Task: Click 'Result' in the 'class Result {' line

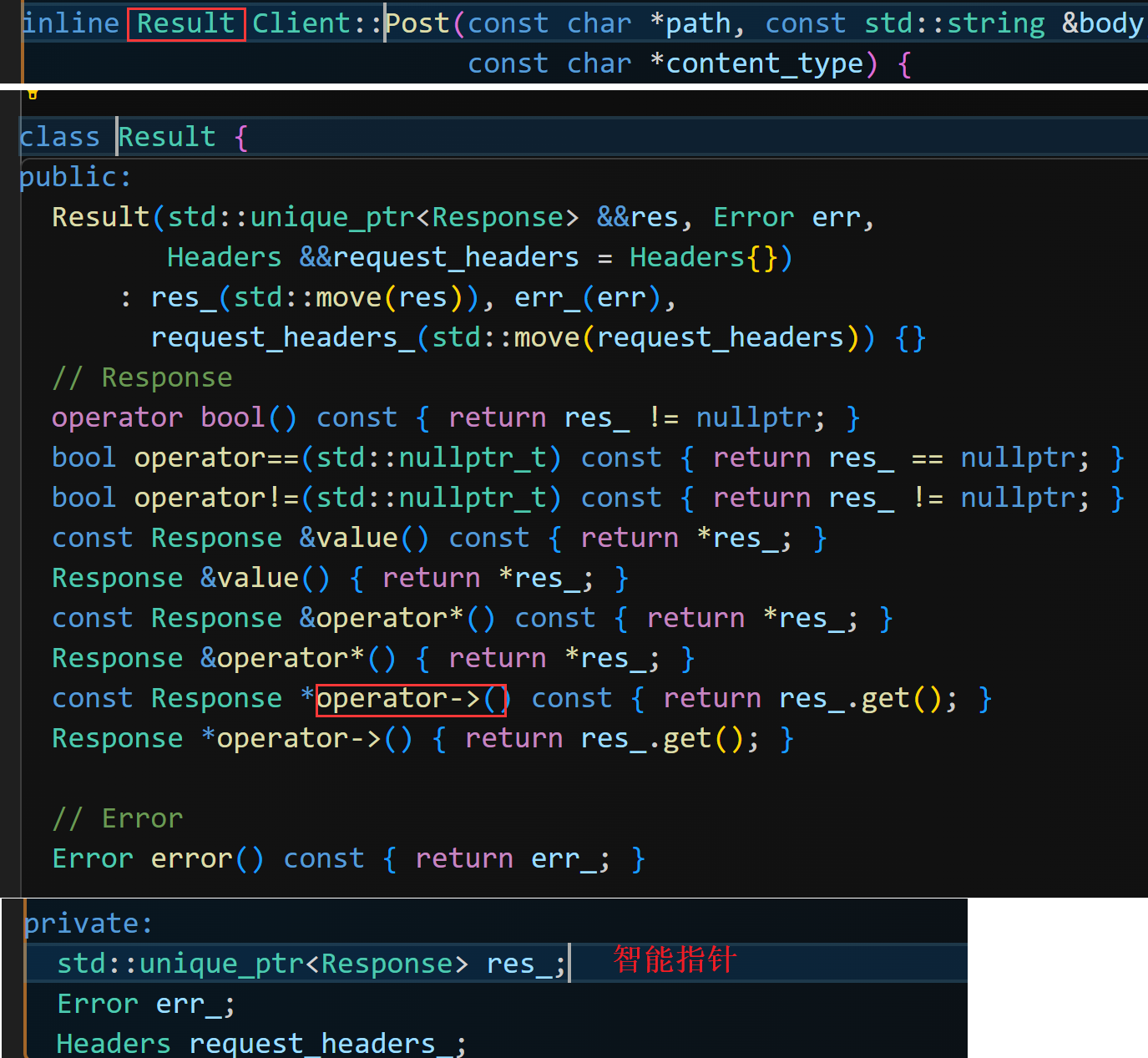Action: (x=167, y=137)
